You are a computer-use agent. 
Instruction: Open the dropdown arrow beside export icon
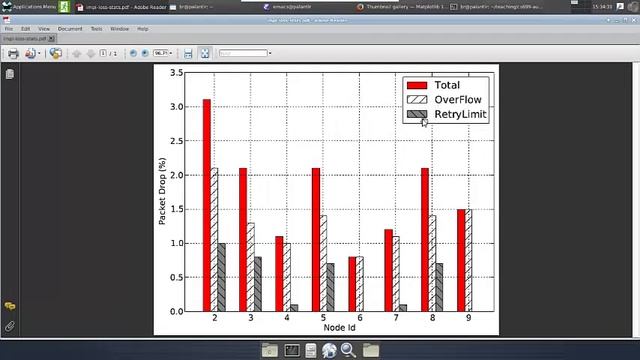pyautogui.click(x=39, y=53)
